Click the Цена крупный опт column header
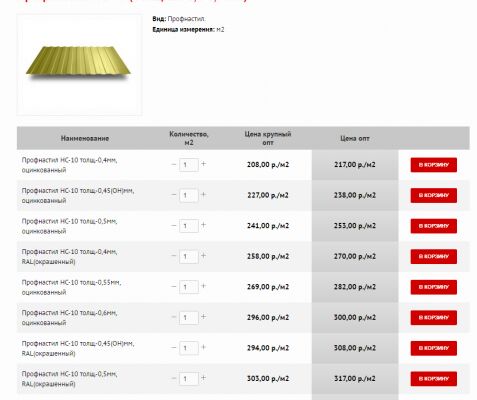 tap(268, 138)
